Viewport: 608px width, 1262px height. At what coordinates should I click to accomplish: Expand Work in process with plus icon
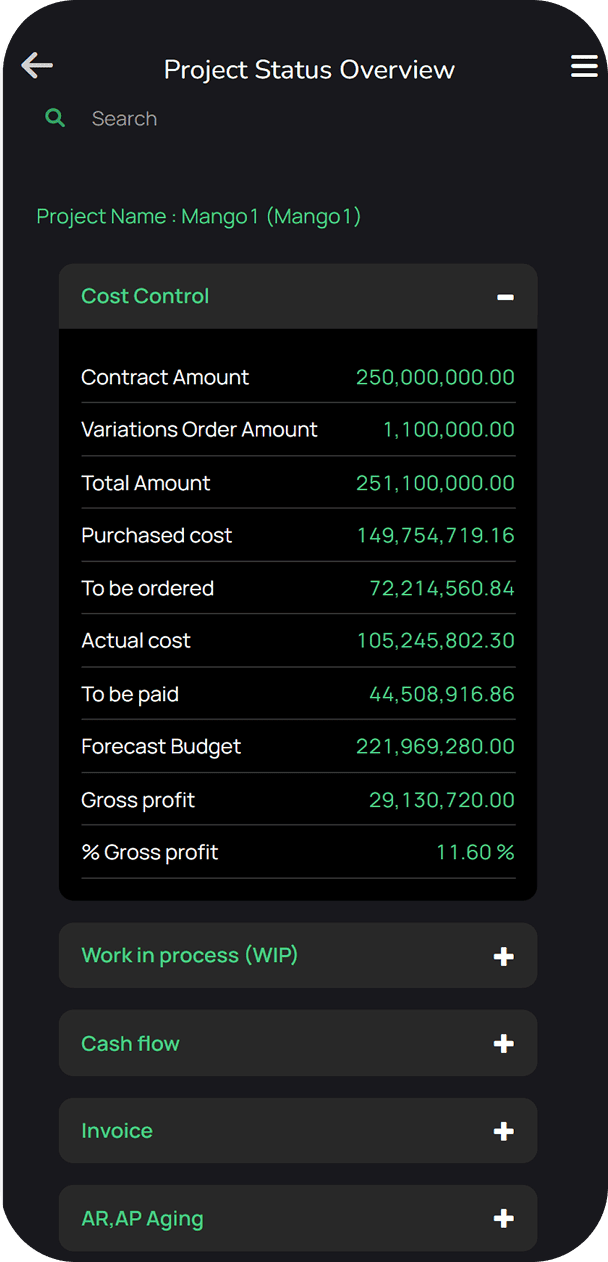tap(504, 957)
